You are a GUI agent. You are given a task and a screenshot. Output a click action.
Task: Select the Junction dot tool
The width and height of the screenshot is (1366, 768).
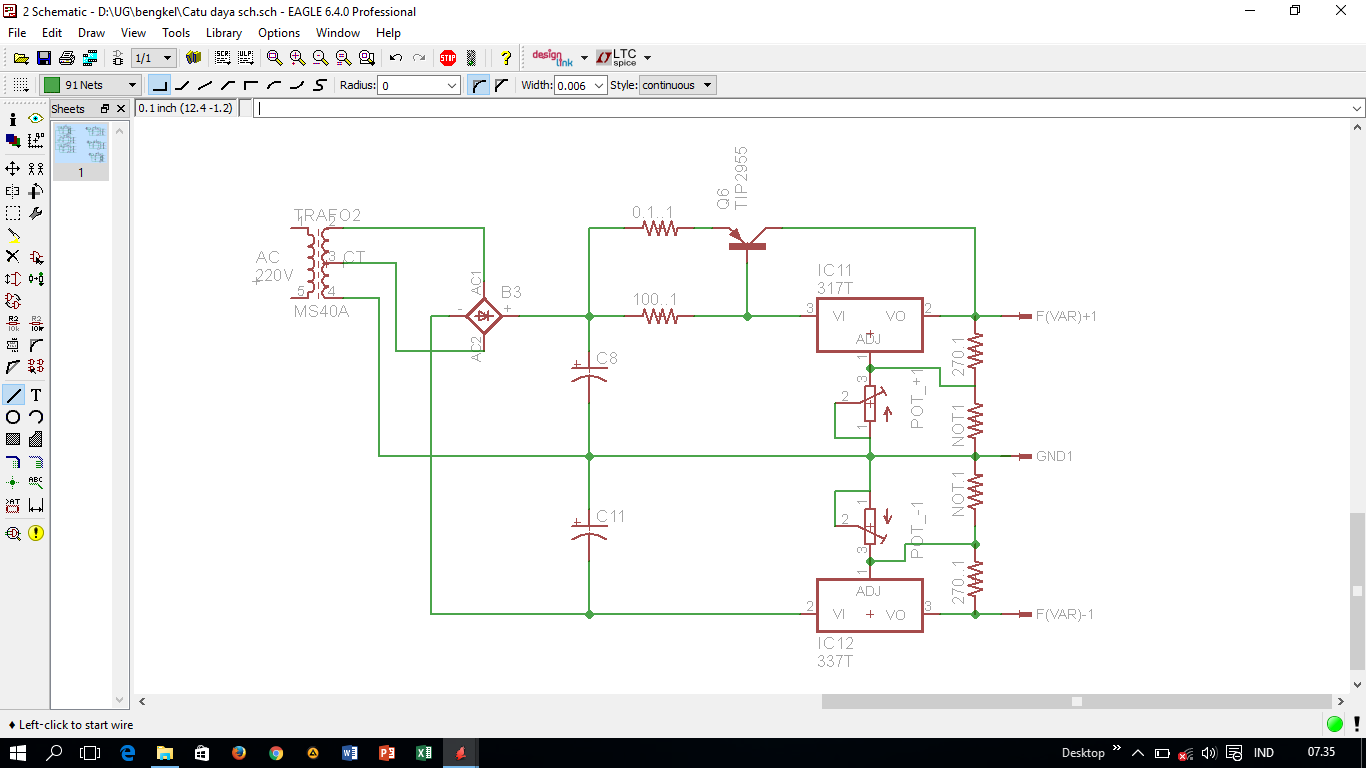pos(13,483)
